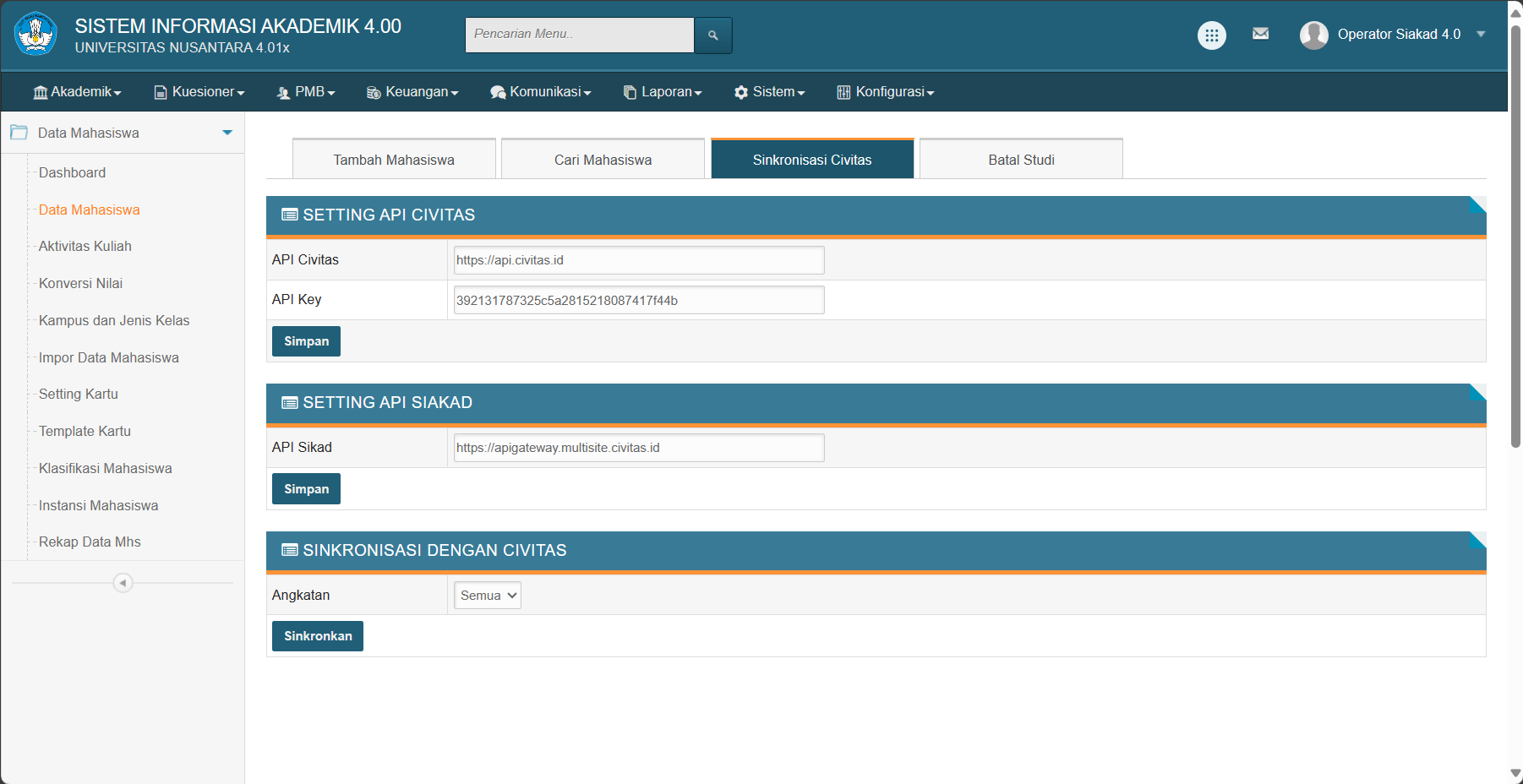Click the university logo emblem
Viewport: 1523px width, 784px height.
click(35, 35)
